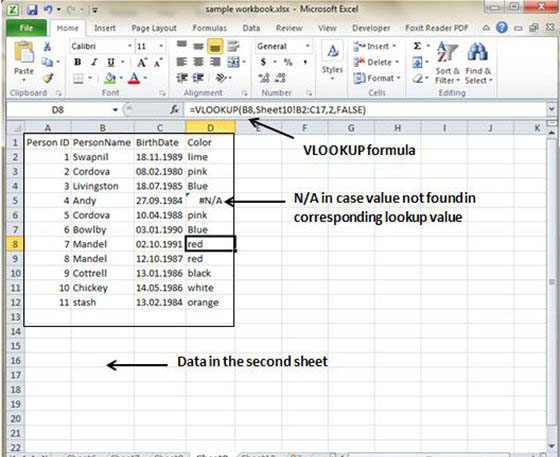The width and height of the screenshot is (560, 457).
Task: Open the Name Box dropdown arrow
Action: point(115,110)
